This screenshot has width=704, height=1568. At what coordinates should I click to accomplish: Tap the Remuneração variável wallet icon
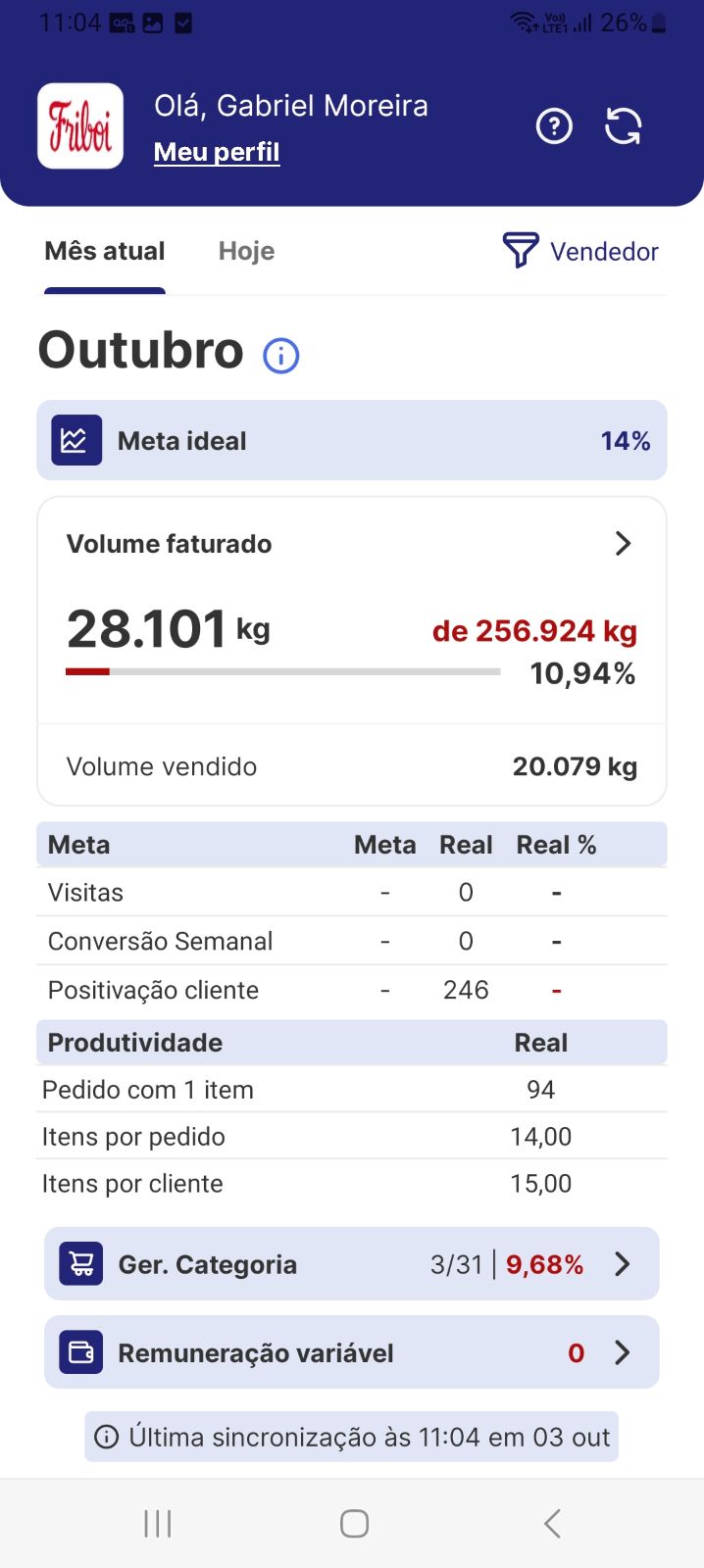[x=81, y=1352]
